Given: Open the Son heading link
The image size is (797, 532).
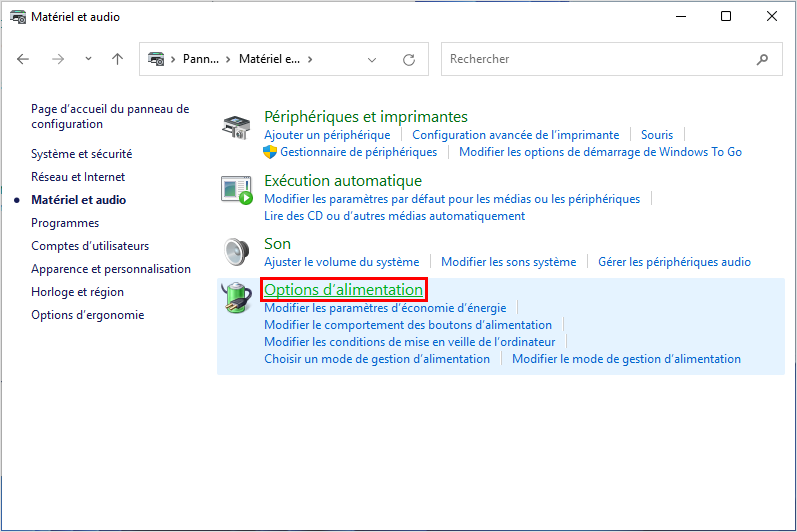Looking at the screenshot, I should point(277,244).
